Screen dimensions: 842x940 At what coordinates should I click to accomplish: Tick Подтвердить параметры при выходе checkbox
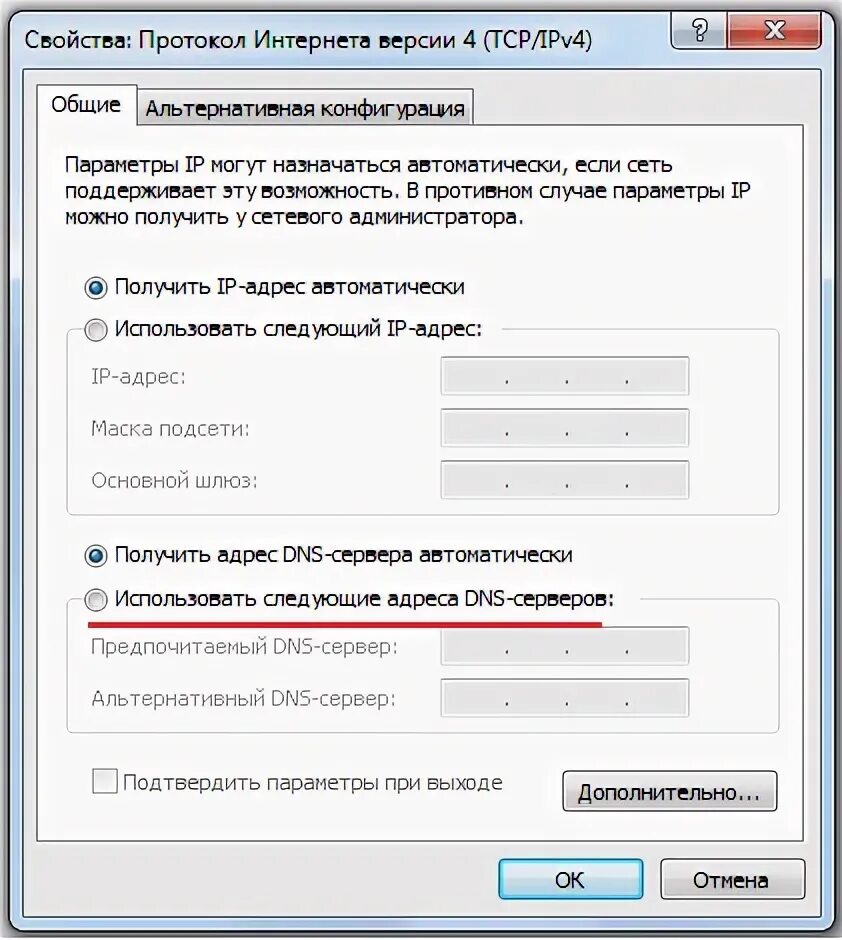point(105,782)
